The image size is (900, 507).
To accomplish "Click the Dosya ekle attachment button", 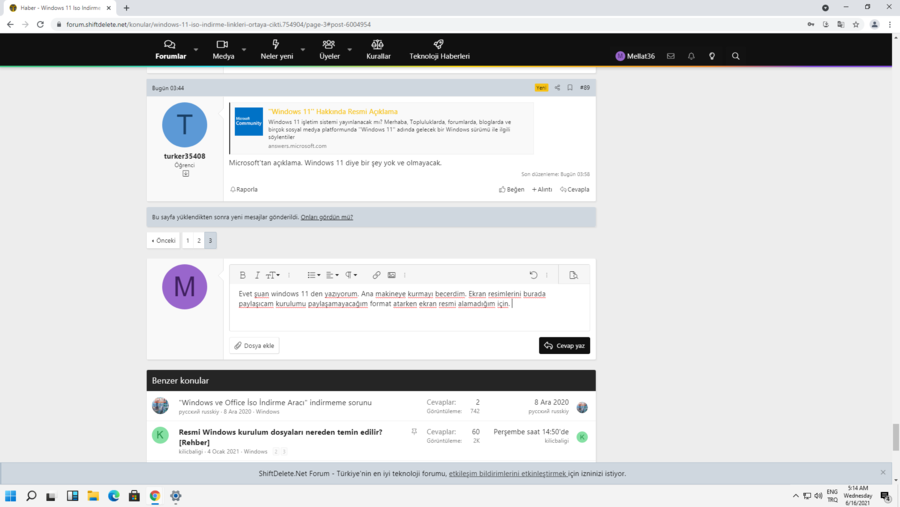I will click(x=254, y=345).
